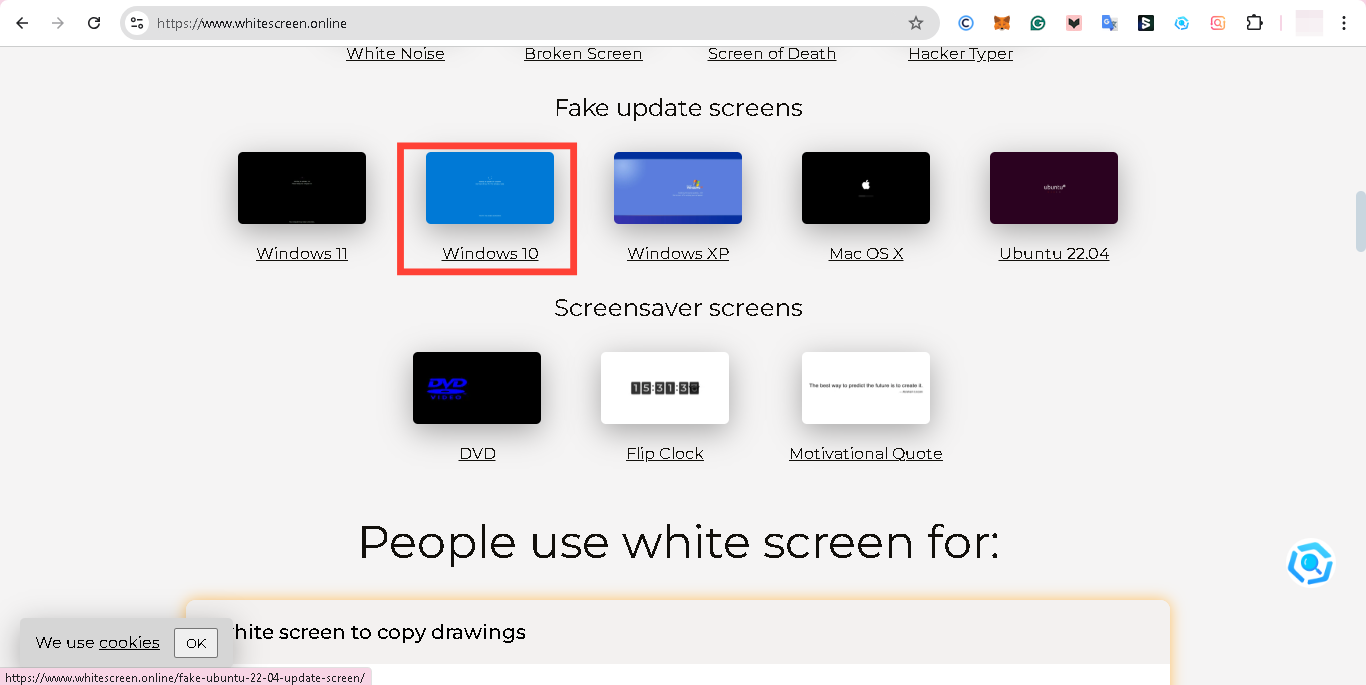
Task: Open the cookies policy link
Action: (x=128, y=642)
